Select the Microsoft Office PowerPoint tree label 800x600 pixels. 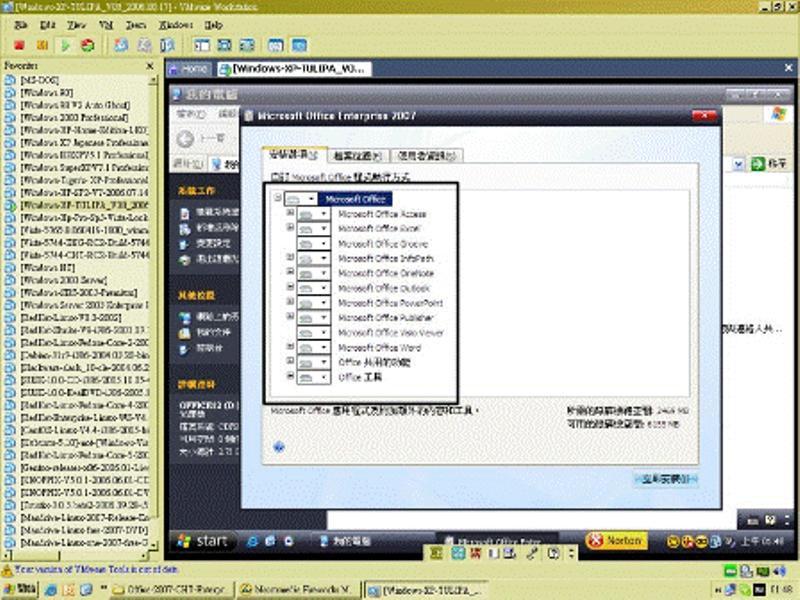click(390, 303)
